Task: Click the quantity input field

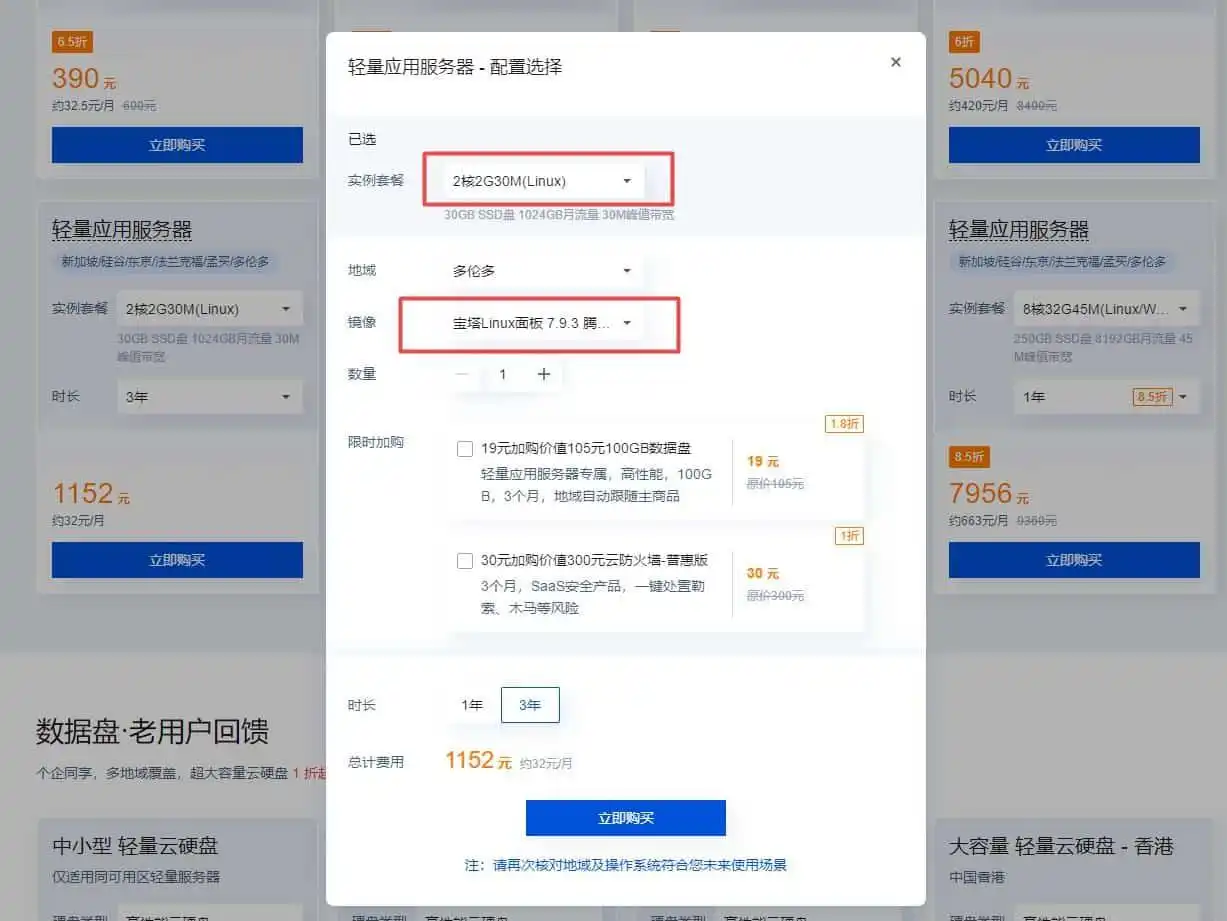Action: click(503, 374)
